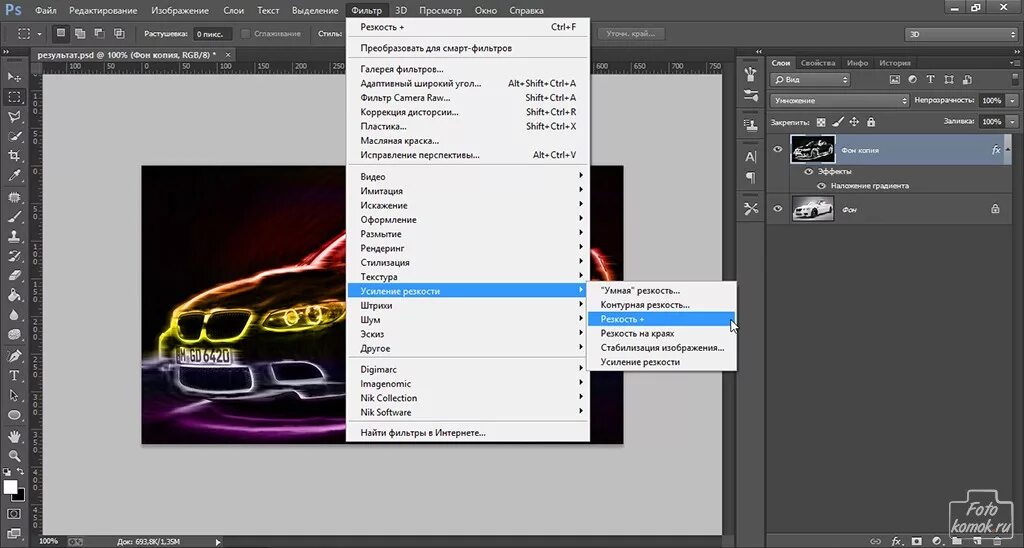Toggle lock position

(854, 122)
